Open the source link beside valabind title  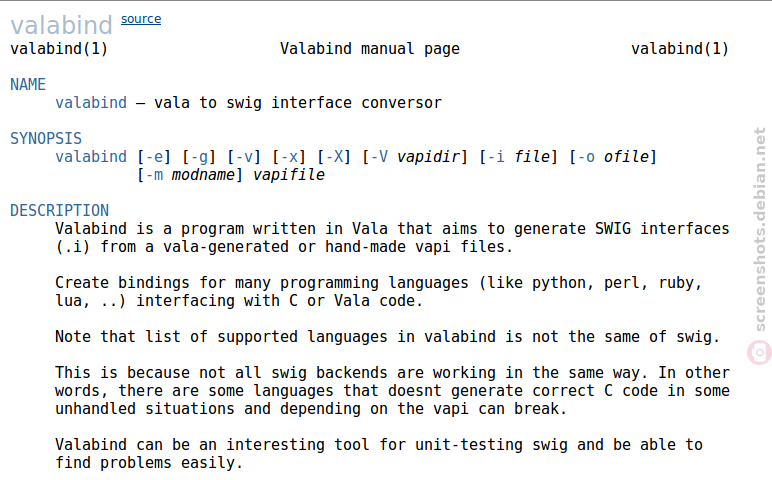[x=141, y=19]
